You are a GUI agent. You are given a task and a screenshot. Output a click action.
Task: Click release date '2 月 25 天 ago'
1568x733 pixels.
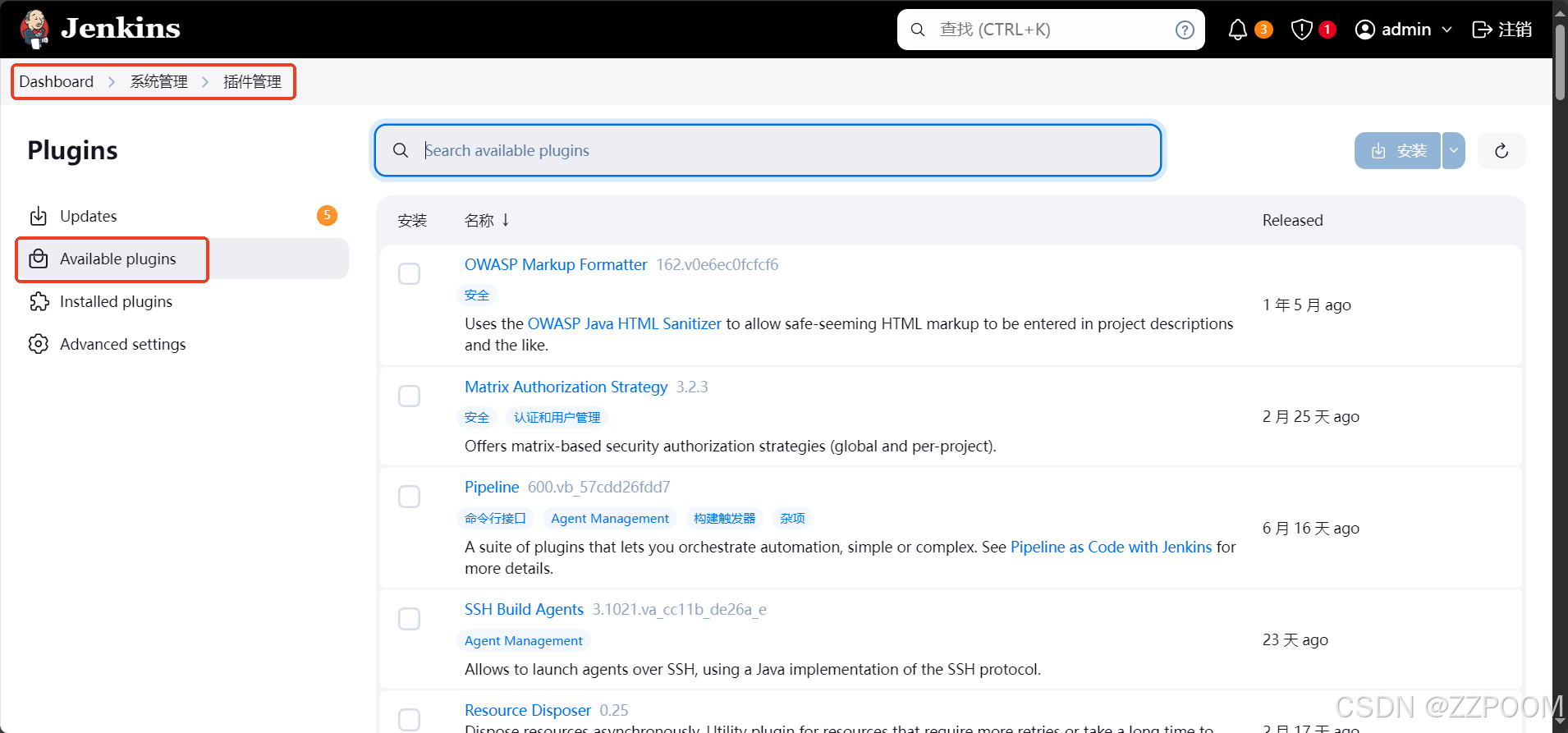click(x=1311, y=416)
